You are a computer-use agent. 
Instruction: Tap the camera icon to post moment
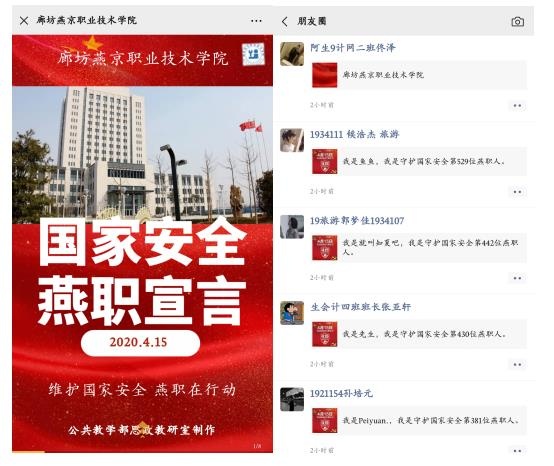[x=518, y=22]
